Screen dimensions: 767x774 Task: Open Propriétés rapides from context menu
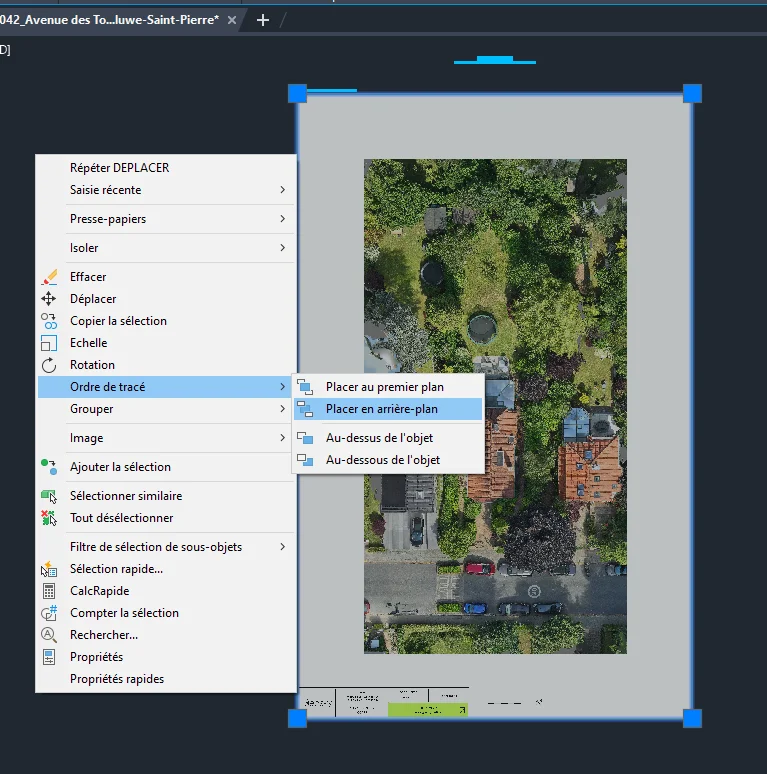coord(117,679)
